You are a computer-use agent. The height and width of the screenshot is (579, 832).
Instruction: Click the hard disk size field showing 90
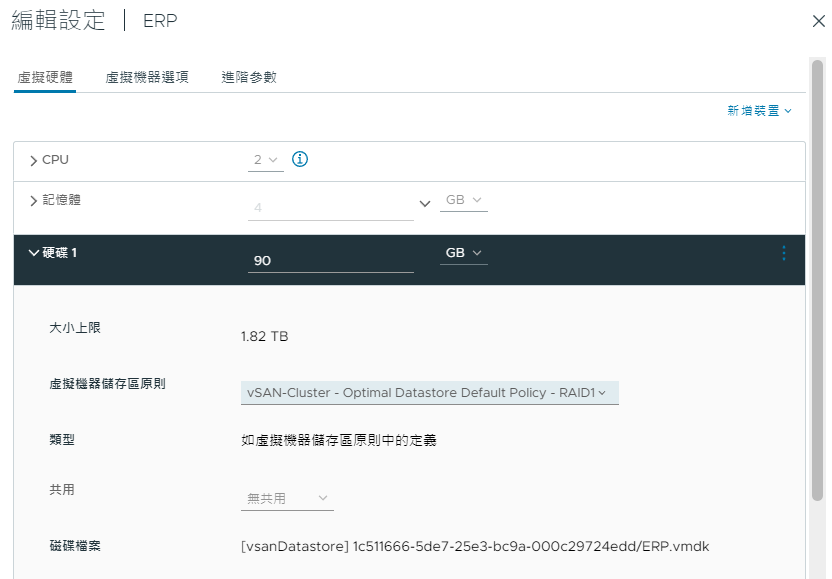tap(331, 261)
